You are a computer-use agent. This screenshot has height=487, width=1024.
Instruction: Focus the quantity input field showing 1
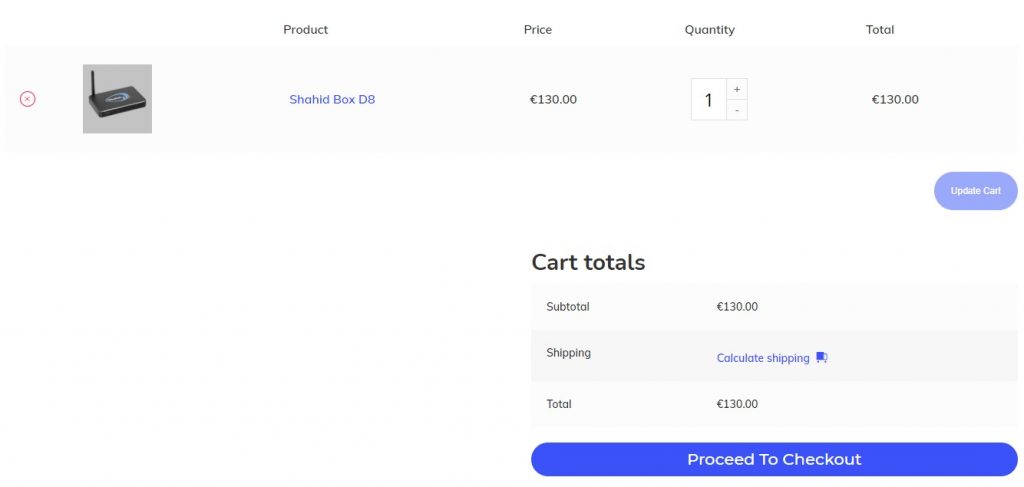tap(709, 99)
